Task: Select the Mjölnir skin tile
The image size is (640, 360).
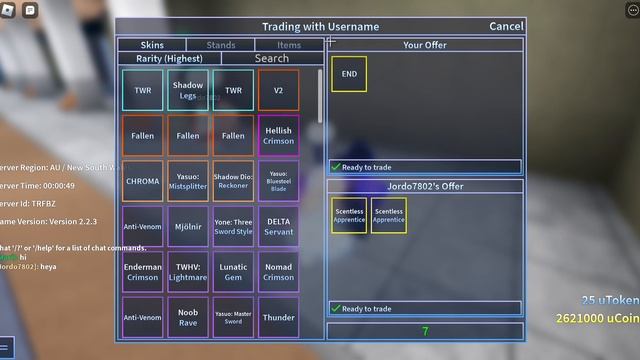Action: pyautogui.click(x=188, y=227)
